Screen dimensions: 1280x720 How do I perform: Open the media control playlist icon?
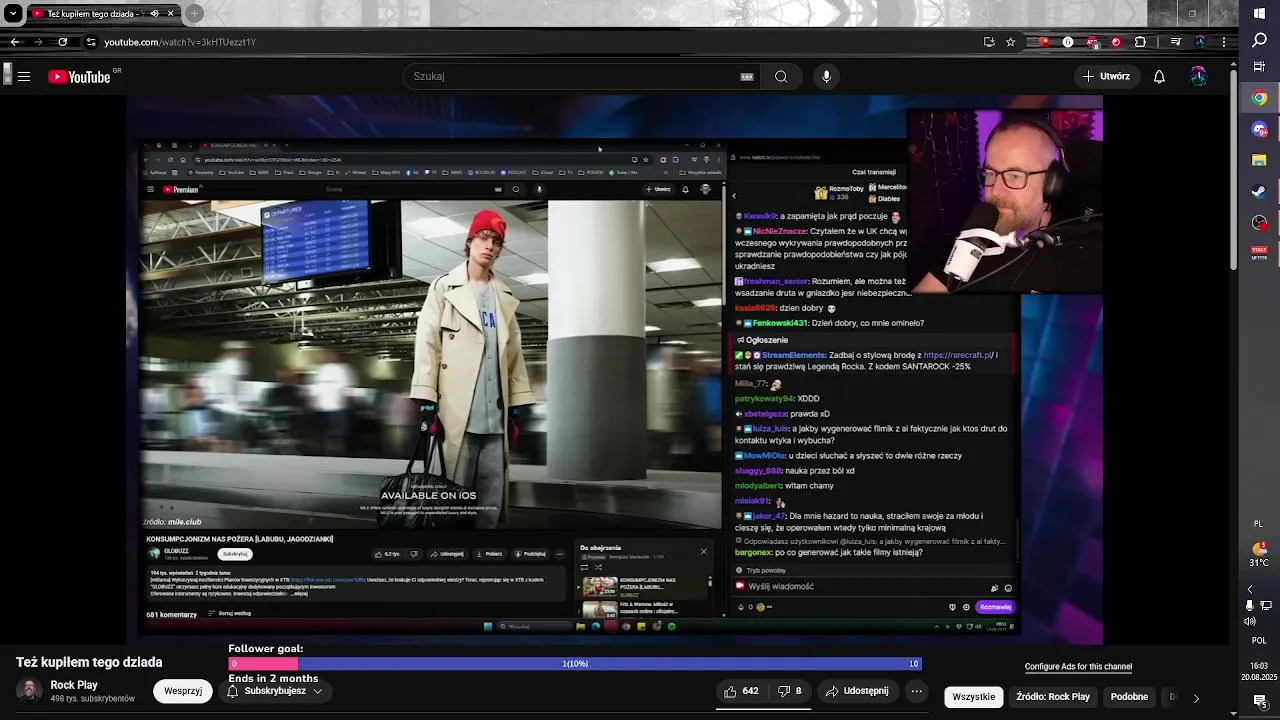pyautogui.click(x=1176, y=42)
